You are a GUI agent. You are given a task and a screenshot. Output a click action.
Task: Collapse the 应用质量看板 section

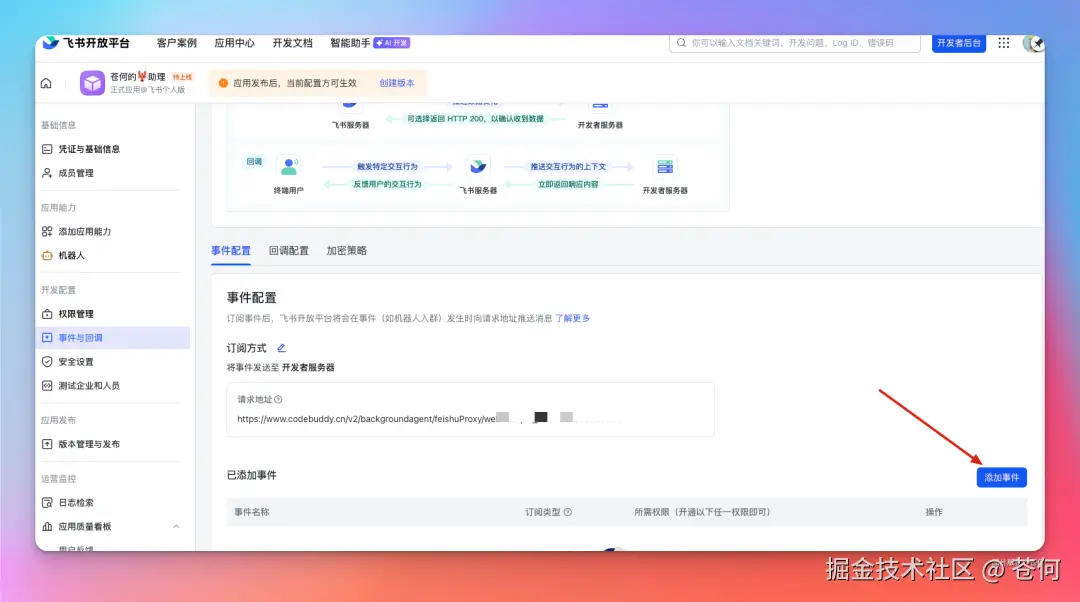coord(176,525)
